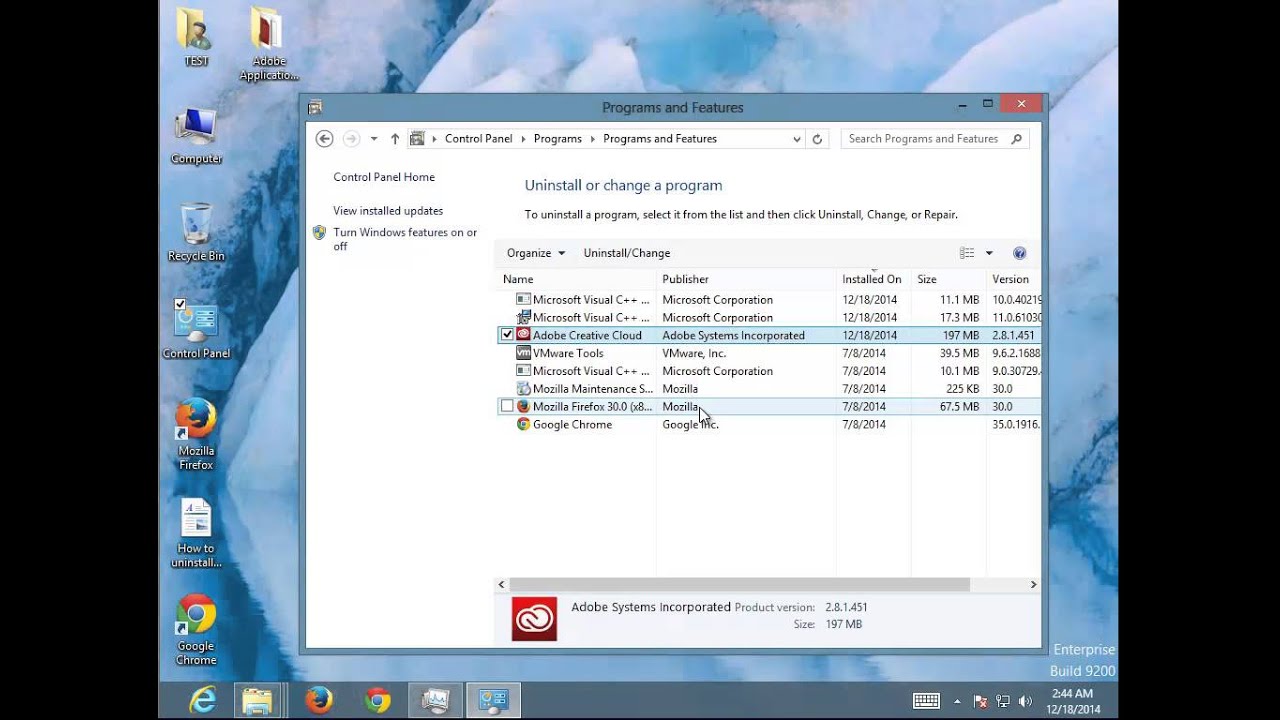Select Microsoft Visual C++ 11.1 MB entry
The image size is (1280, 720).
pos(768,299)
